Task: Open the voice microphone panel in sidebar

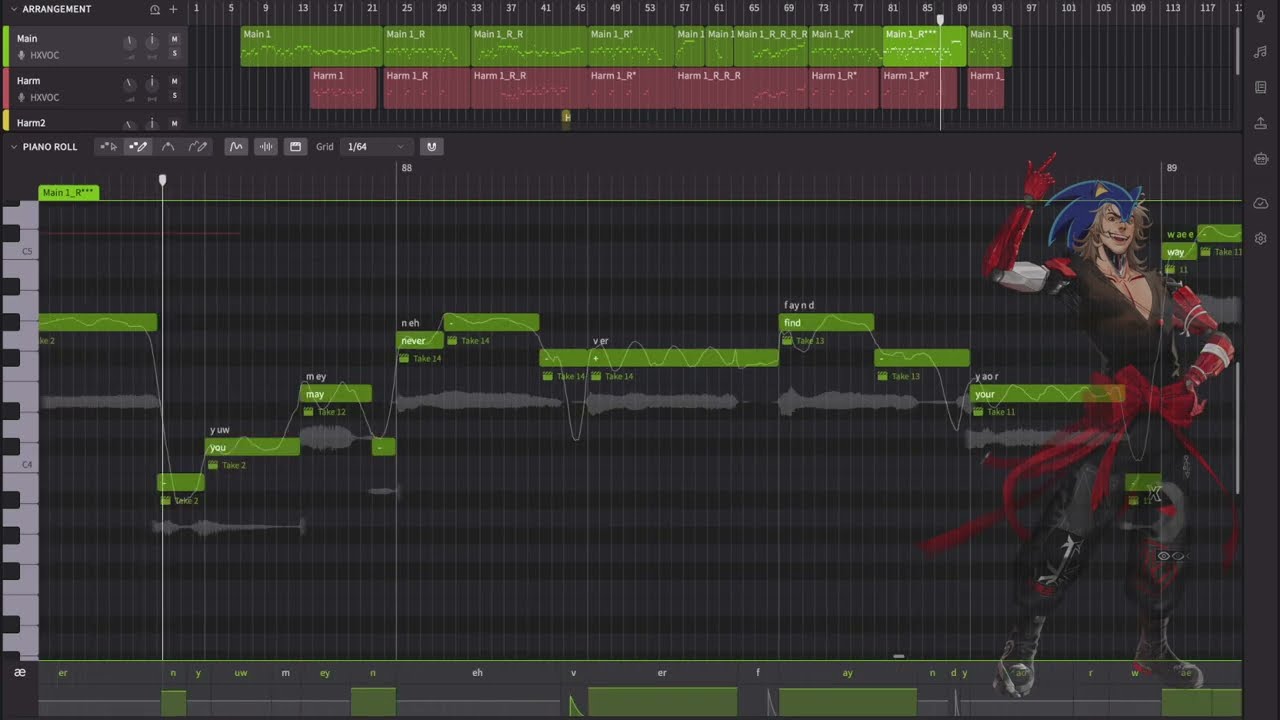Action: (1260, 17)
